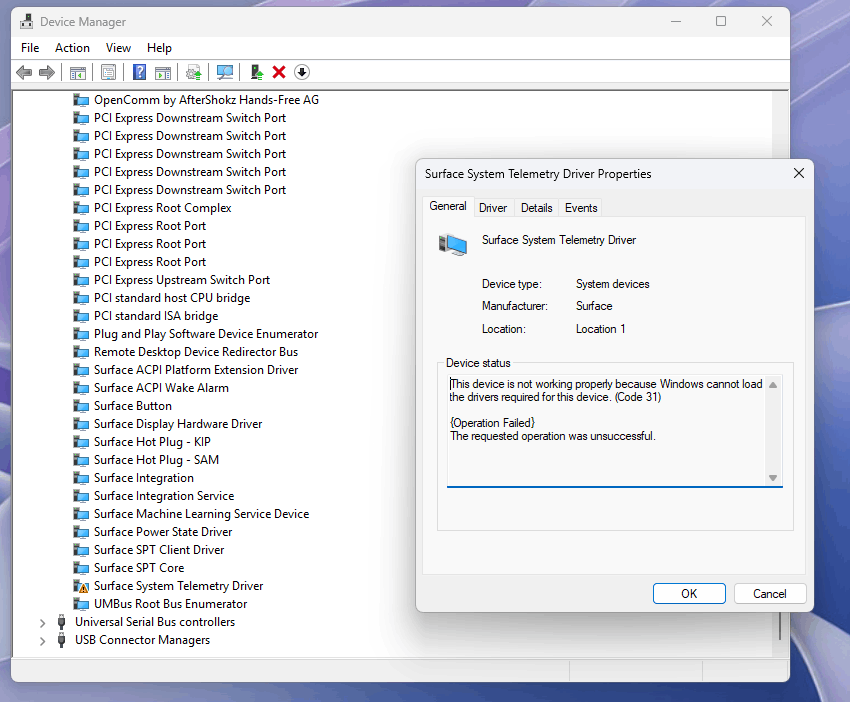The image size is (850, 702).
Task: Click the Forward arrow toolbar icon
Action: pos(47,72)
